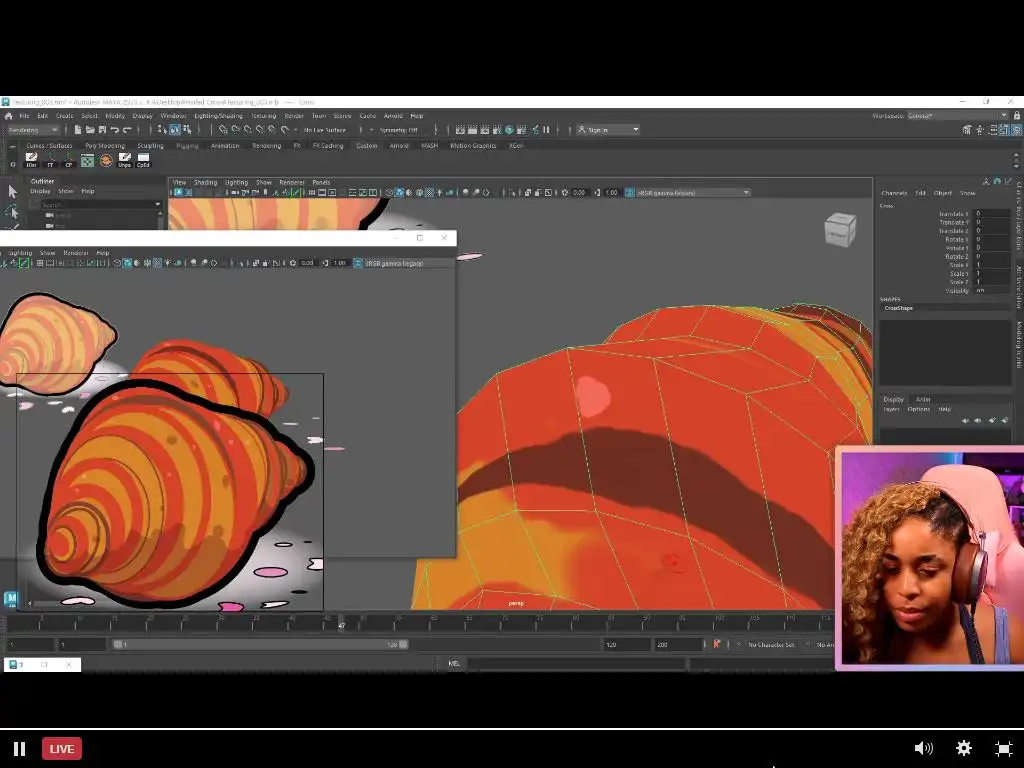Toggle select by hierarchy mode icon
This screenshot has height=768, width=1024.
[163, 130]
